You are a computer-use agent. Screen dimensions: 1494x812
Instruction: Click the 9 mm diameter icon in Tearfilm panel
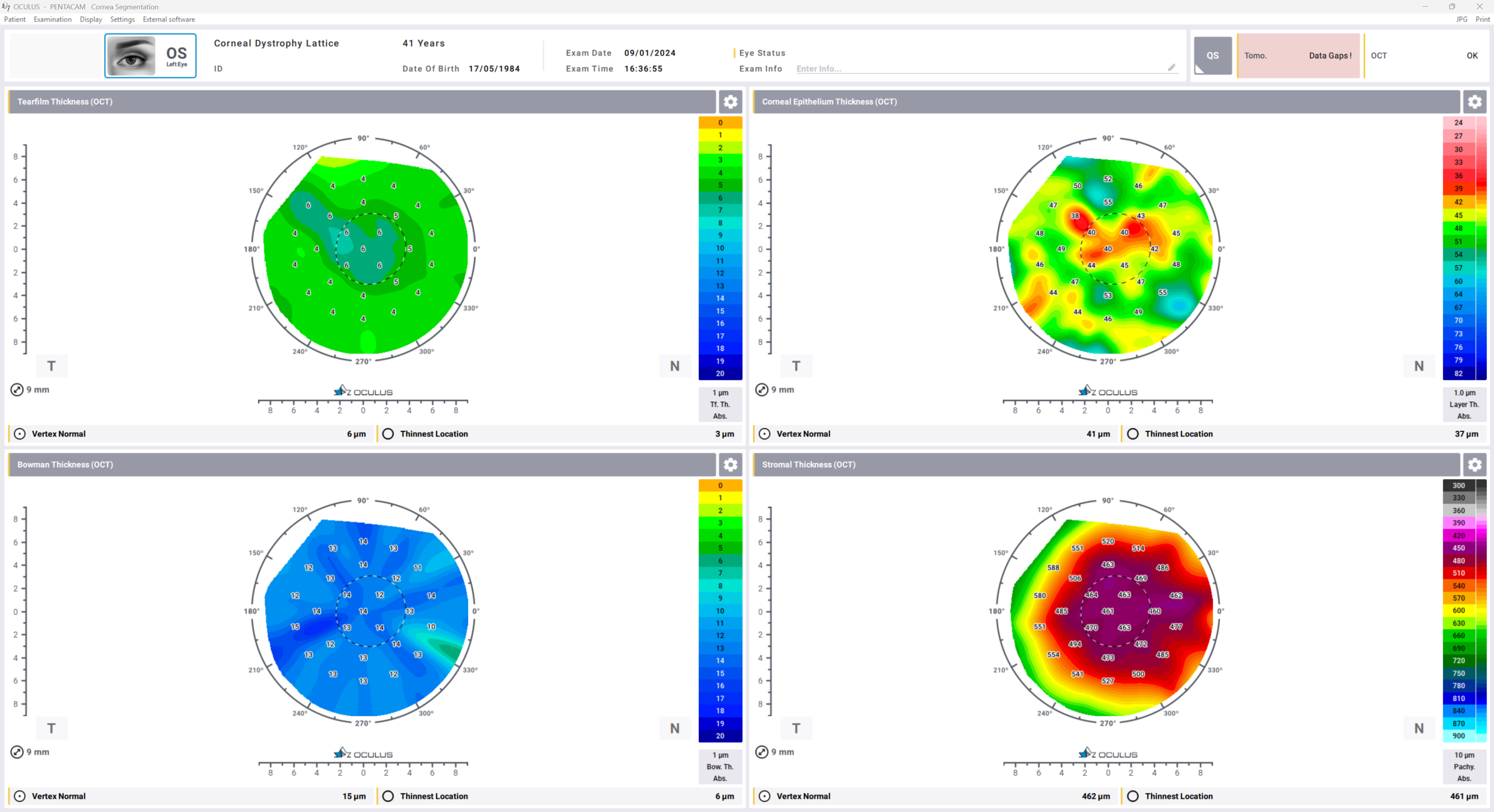click(x=17, y=390)
